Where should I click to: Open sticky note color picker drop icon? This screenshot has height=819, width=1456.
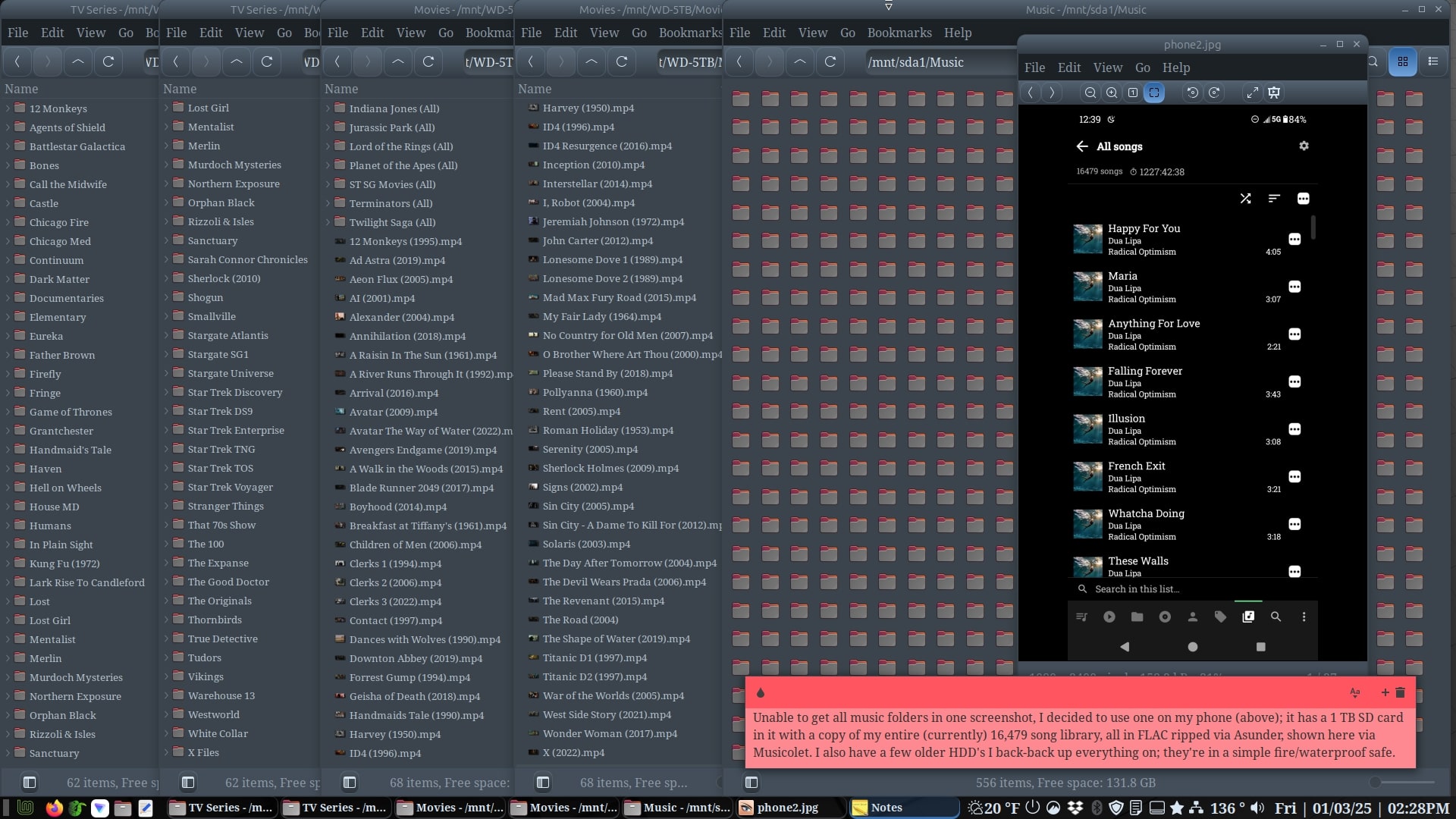[760, 692]
